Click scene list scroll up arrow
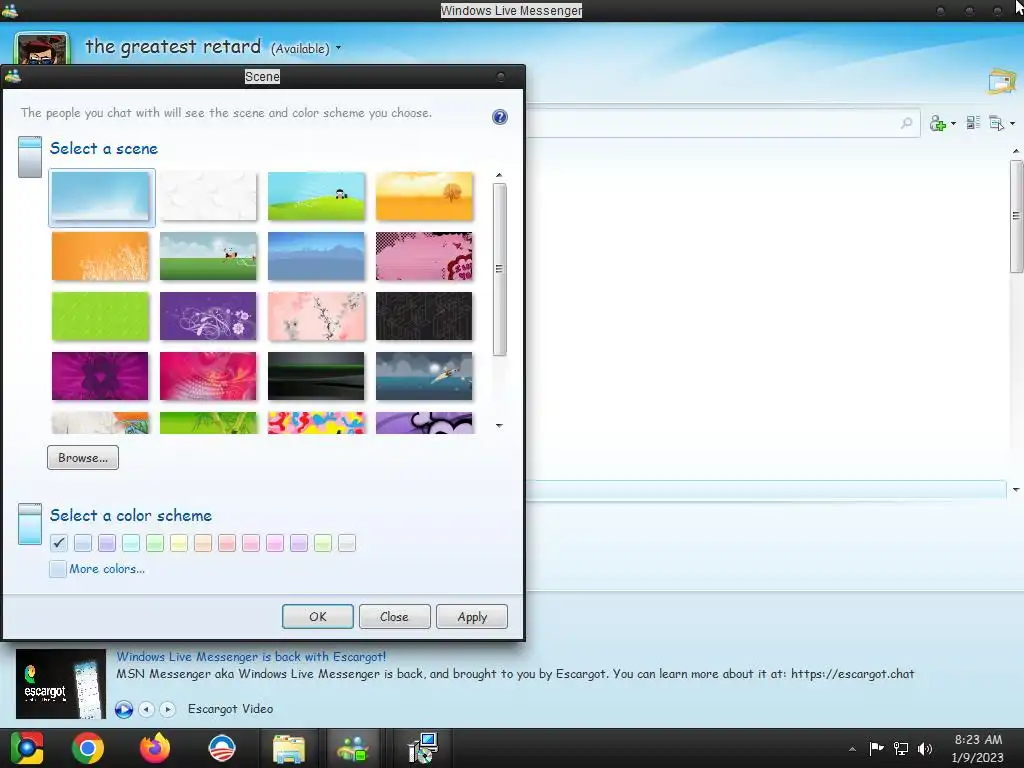Viewport: 1024px width, 768px height. (499, 175)
